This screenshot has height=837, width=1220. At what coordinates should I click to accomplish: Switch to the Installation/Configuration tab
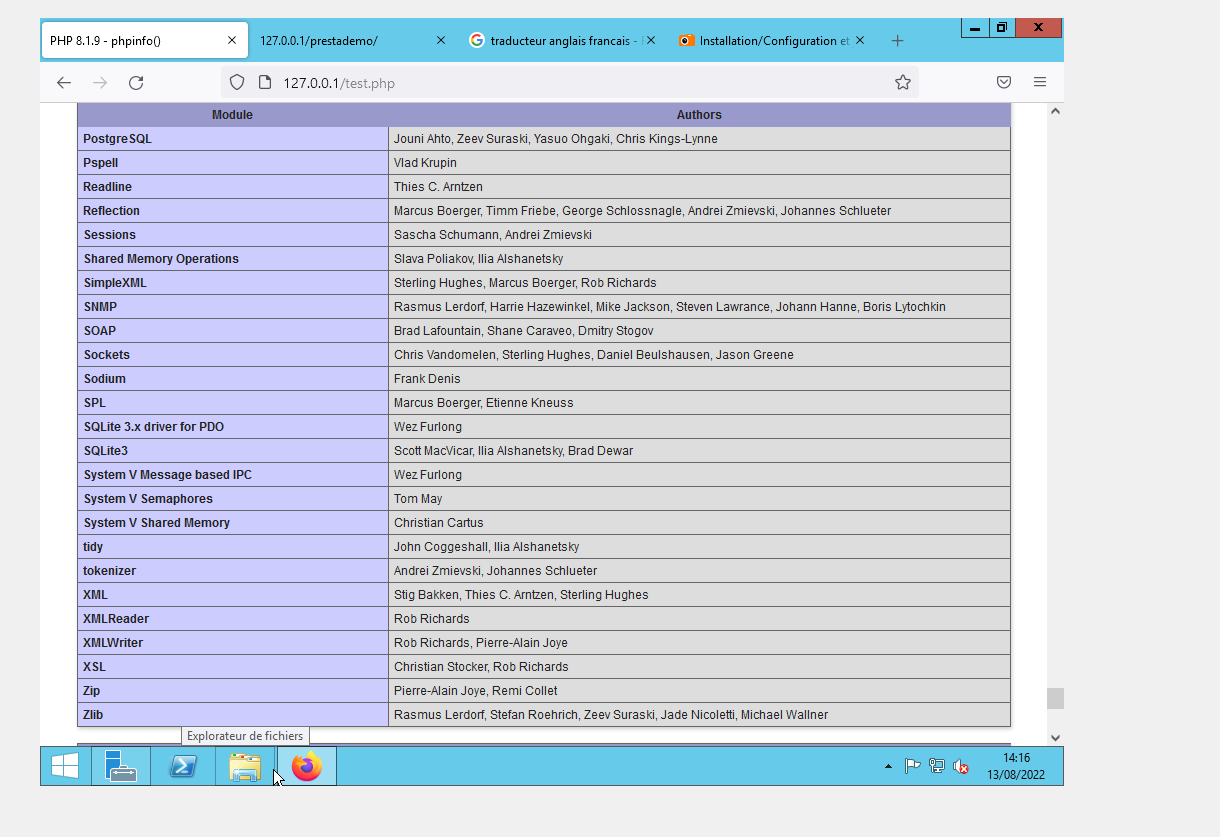coord(771,41)
